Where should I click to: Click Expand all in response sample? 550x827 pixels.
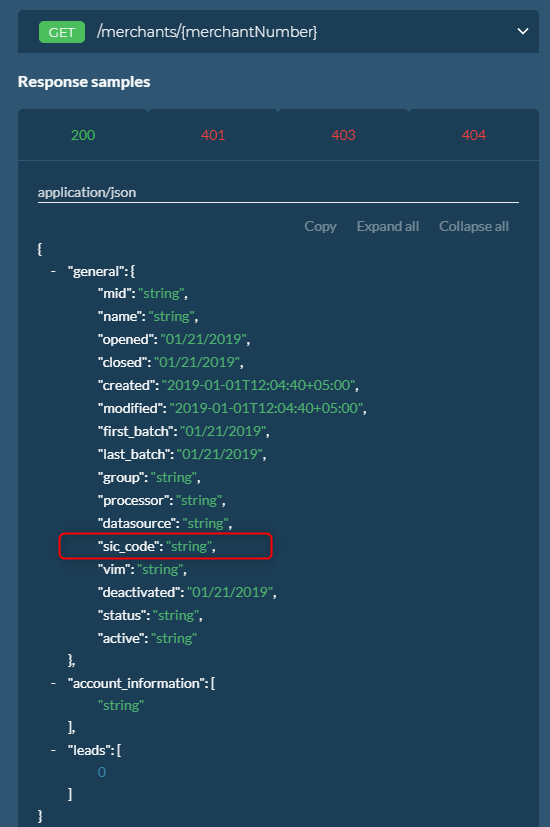388,226
